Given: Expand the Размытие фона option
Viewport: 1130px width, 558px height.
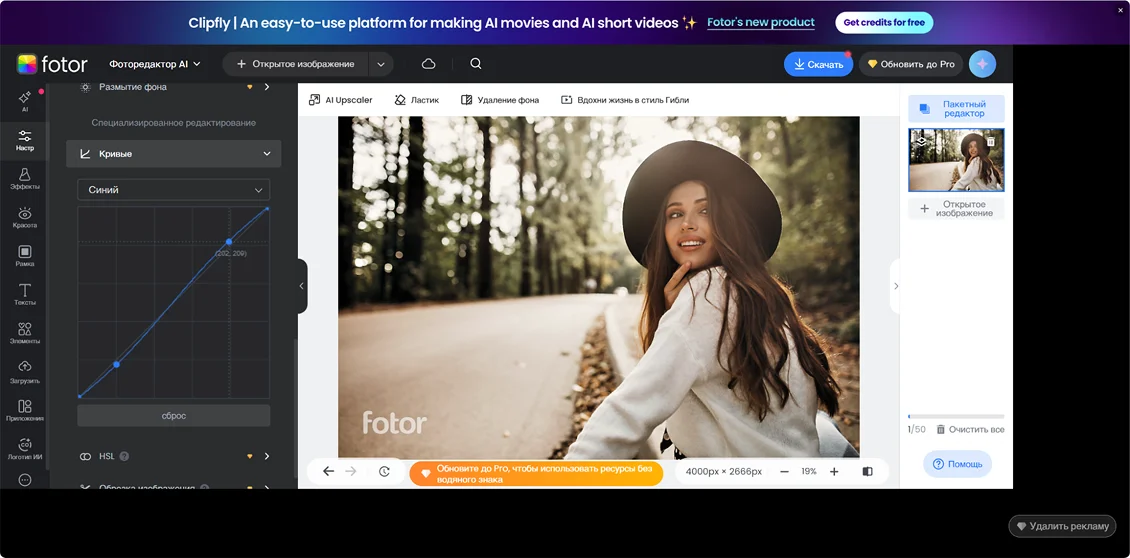Looking at the screenshot, I should (x=267, y=87).
